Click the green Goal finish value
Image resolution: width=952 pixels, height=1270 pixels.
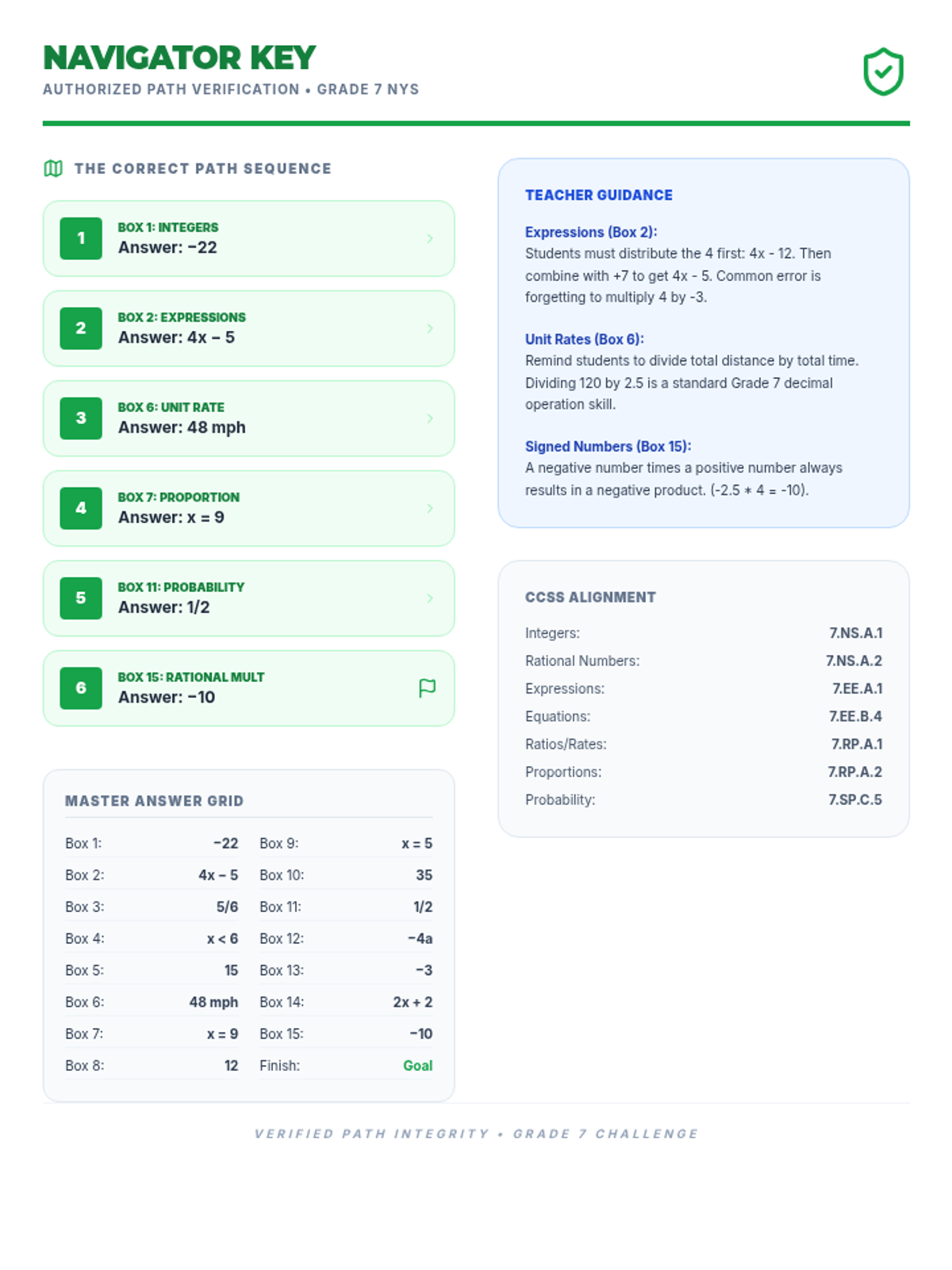417,1065
